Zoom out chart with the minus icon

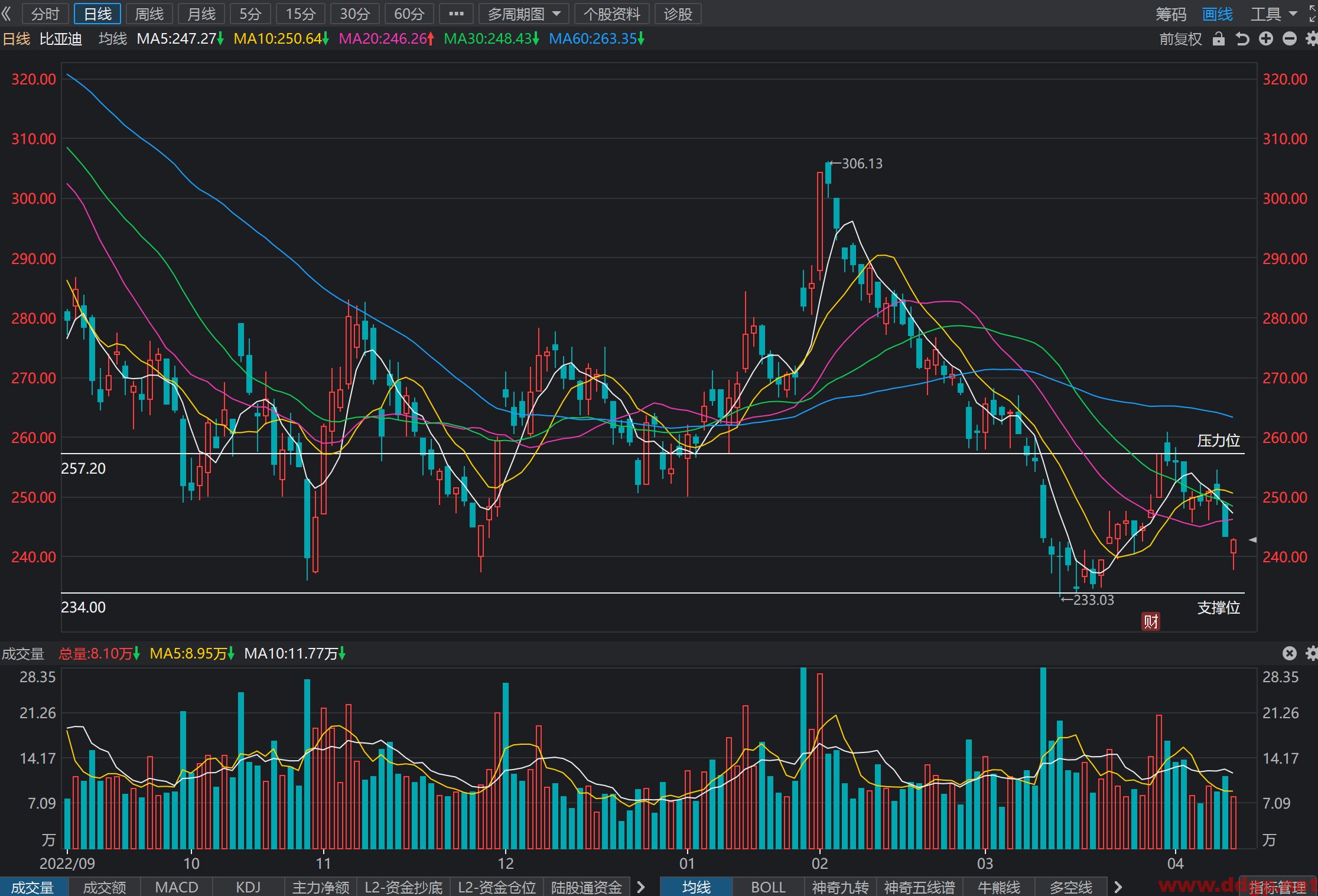click(1290, 39)
